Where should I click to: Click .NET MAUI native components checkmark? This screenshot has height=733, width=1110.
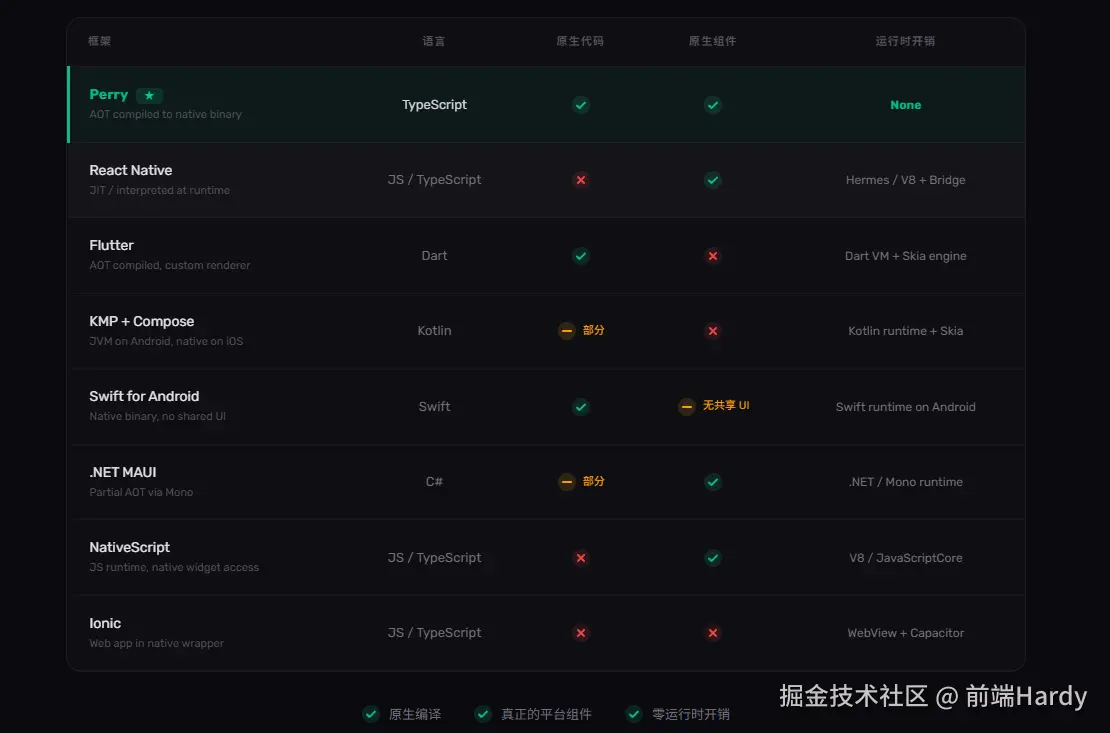(x=713, y=482)
